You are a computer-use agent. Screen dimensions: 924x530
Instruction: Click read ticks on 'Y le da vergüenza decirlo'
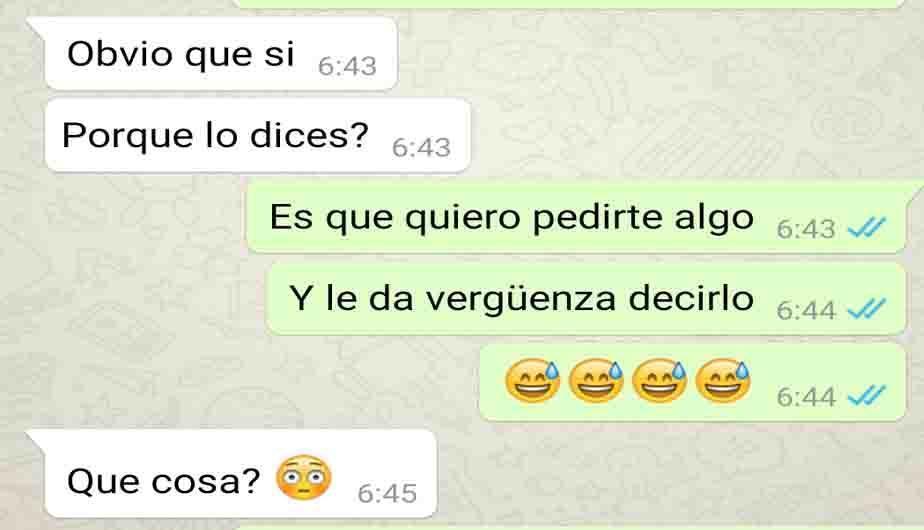[x=867, y=309]
